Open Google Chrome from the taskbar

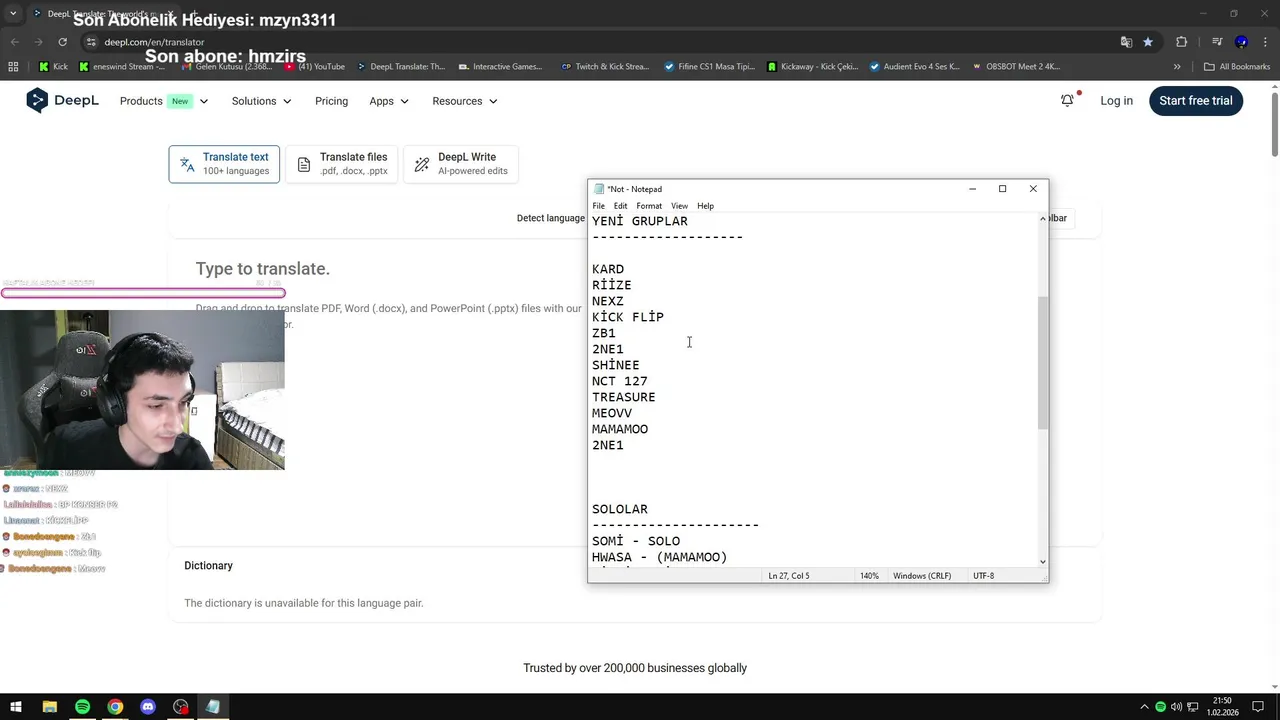click(x=115, y=707)
